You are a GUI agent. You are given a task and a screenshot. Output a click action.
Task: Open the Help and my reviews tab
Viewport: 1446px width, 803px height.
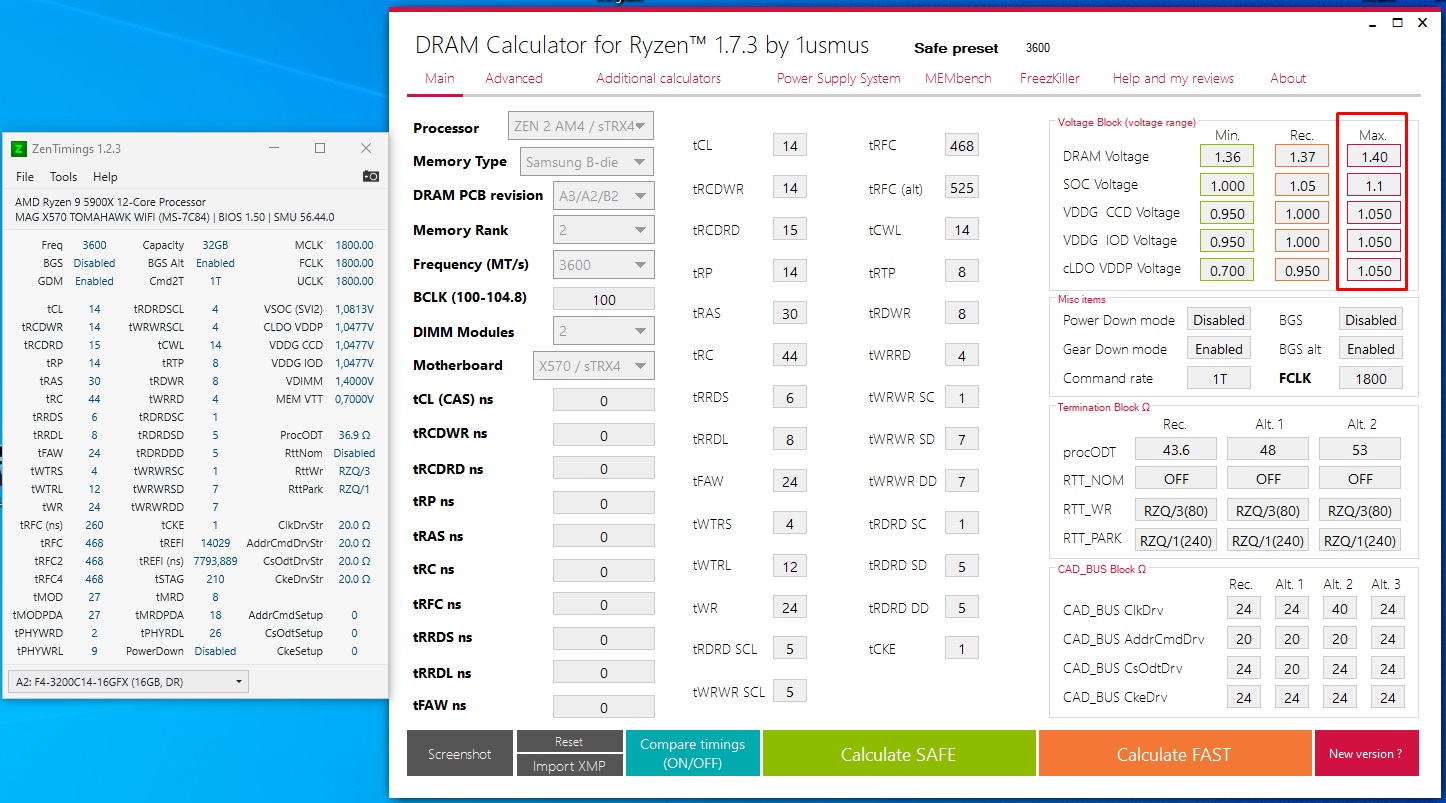click(1173, 78)
